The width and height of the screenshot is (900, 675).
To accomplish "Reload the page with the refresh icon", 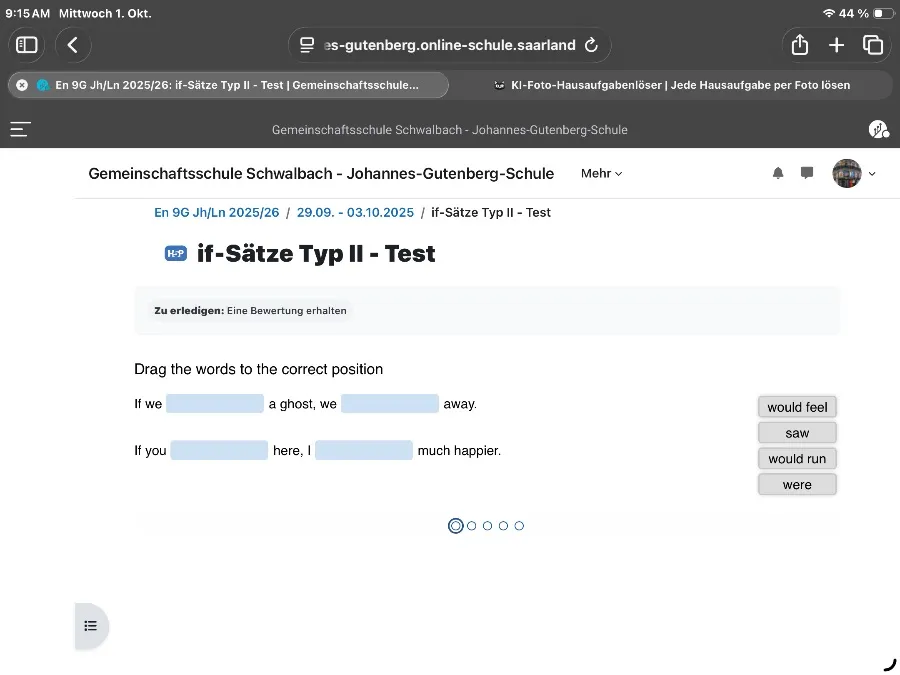I will 591,45.
